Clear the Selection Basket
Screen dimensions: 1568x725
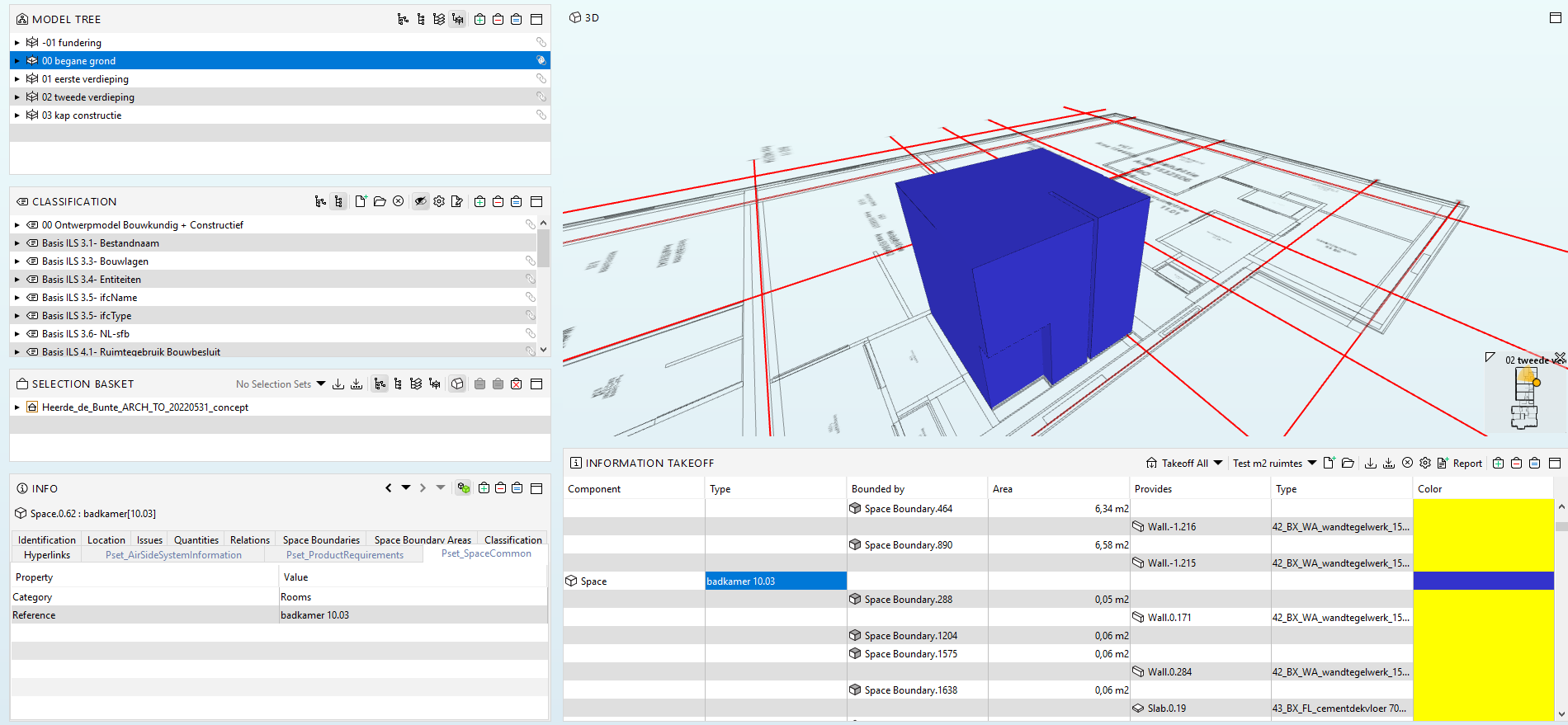[x=516, y=384]
